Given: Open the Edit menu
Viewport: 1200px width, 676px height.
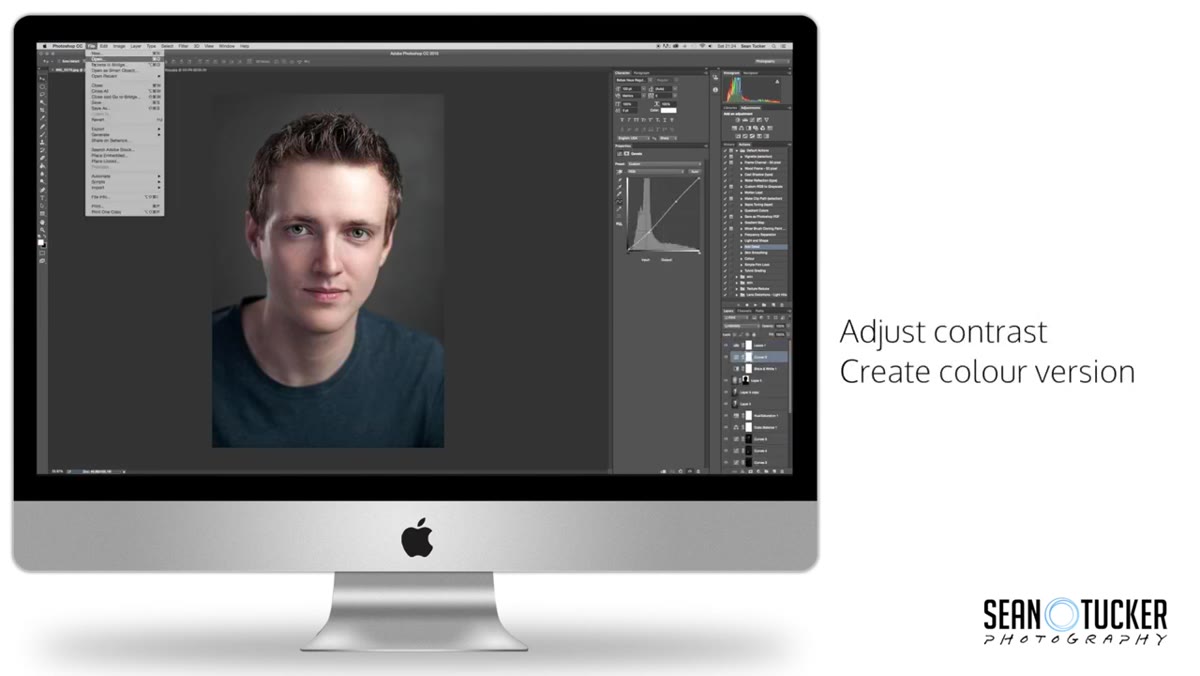Looking at the screenshot, I should [103, 46].
